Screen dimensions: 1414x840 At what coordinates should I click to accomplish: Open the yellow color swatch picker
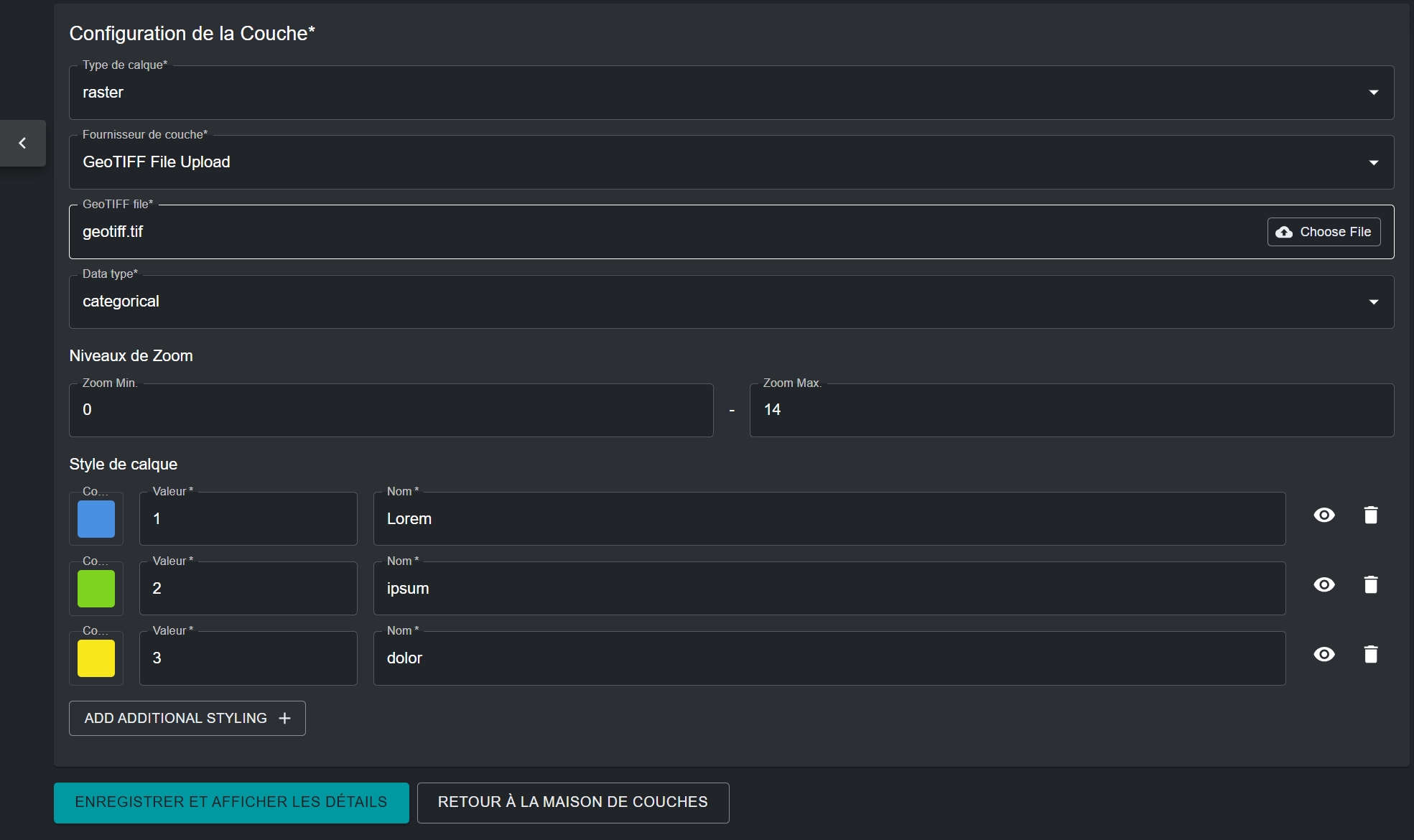pos(96,658)
